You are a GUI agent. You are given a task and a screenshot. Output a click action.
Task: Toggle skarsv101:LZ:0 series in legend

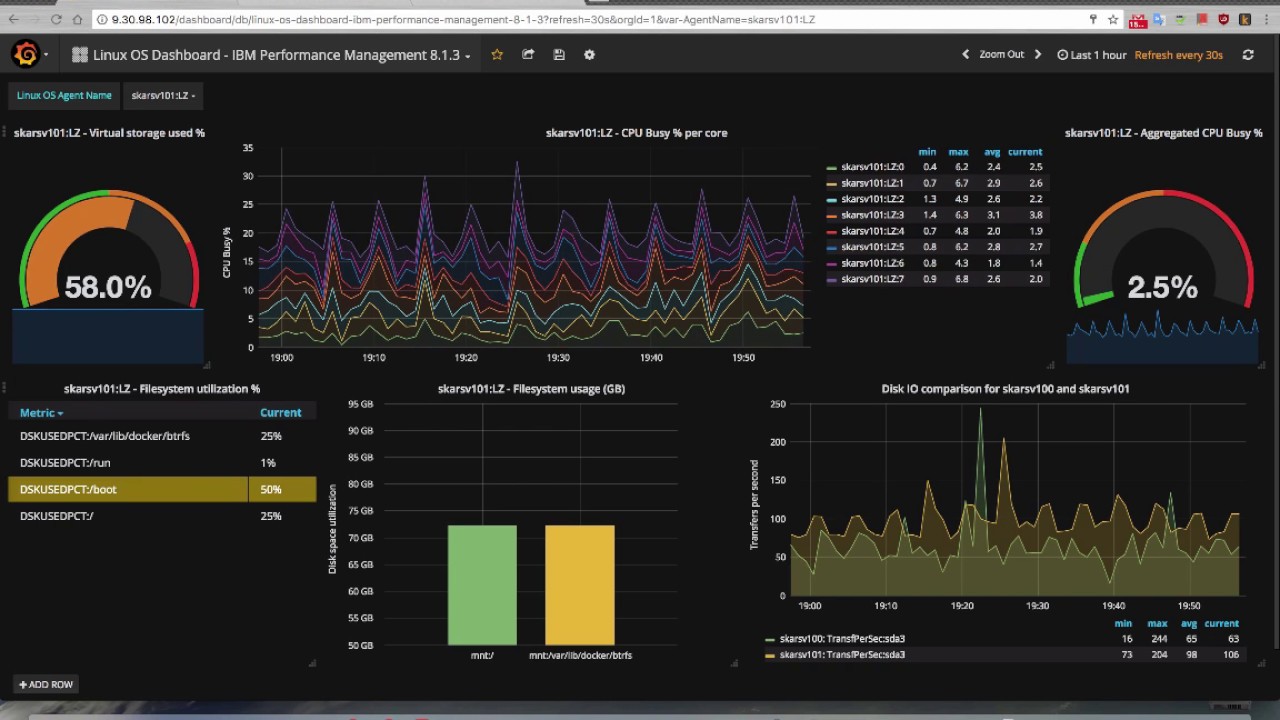(872, 167)
